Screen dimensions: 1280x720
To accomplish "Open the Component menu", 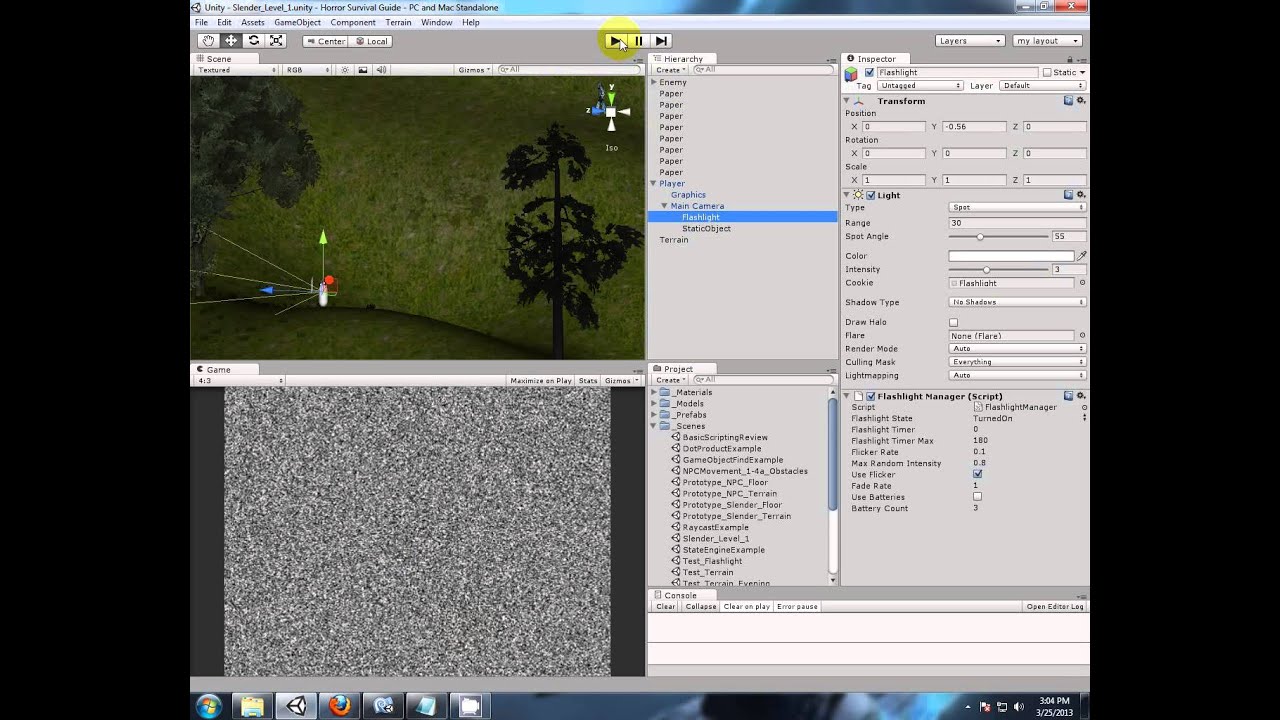I will (x=353, y=22).
